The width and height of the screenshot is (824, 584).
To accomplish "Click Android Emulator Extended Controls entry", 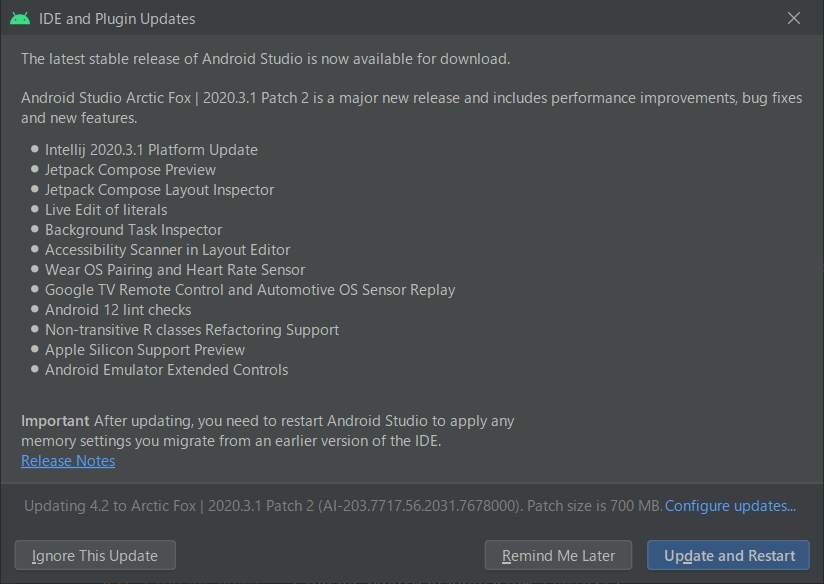I will point(167,370).
